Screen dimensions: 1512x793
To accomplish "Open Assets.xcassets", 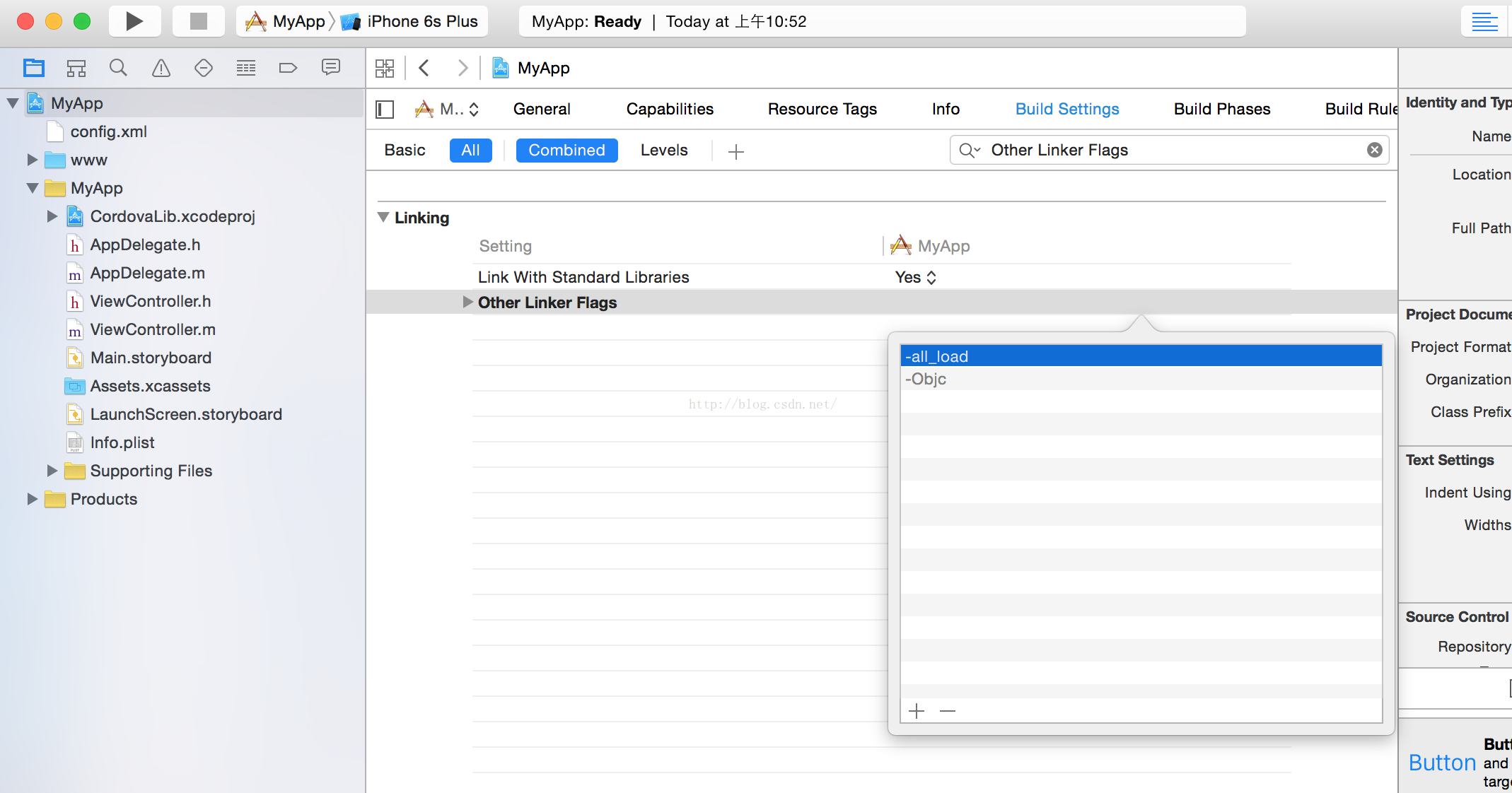I will pyautogui.click(x=150, y=386).
